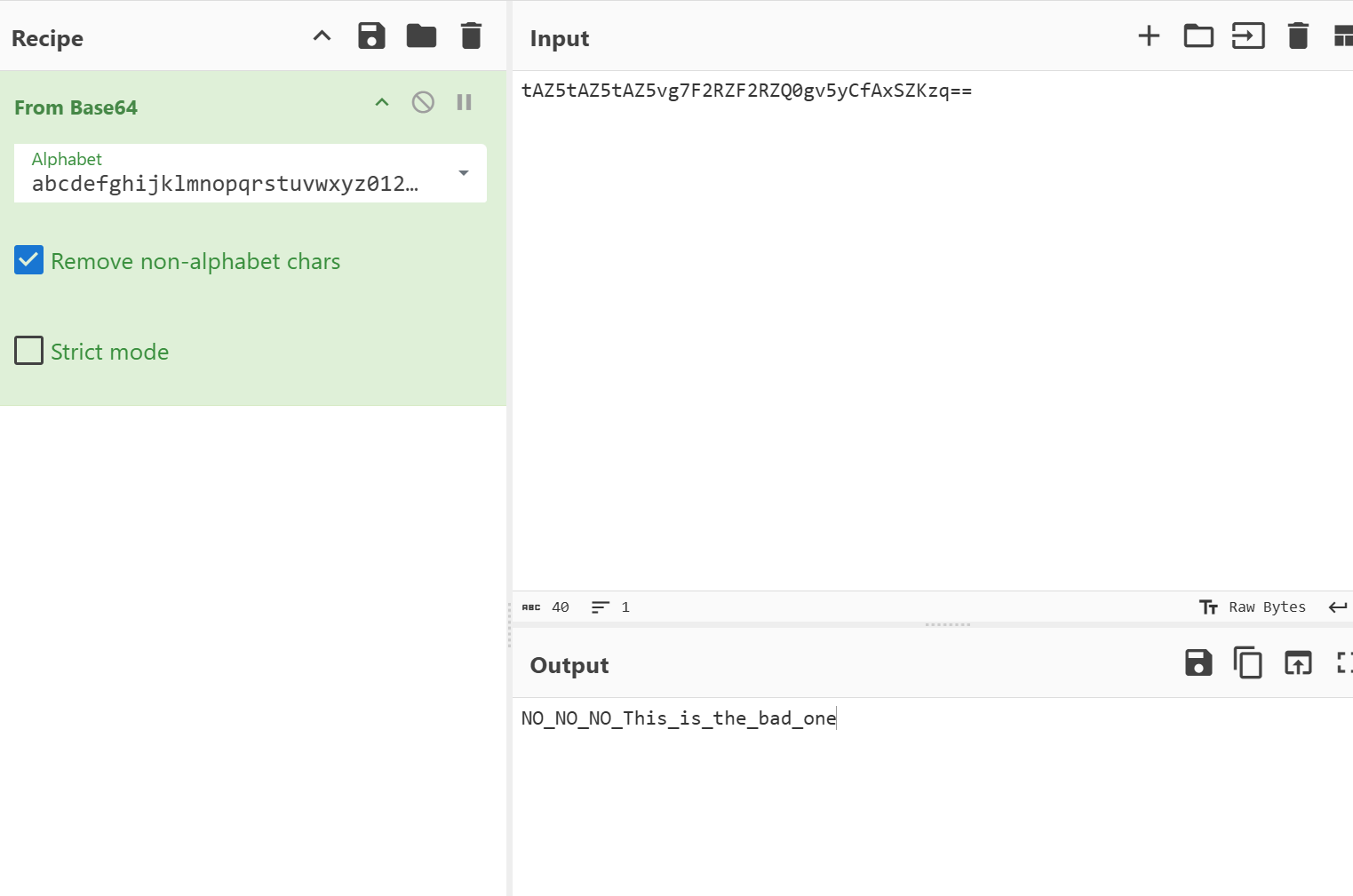Copy raw output to clipboard

point(1248,663)
